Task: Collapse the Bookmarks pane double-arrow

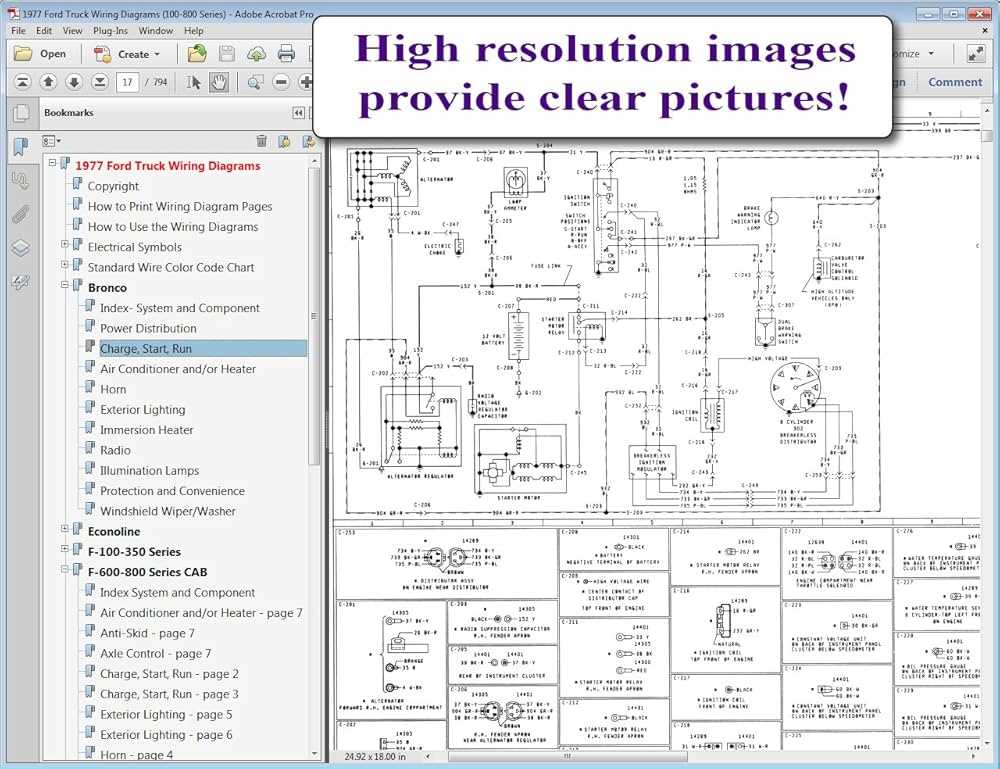Action: point(298,113)
